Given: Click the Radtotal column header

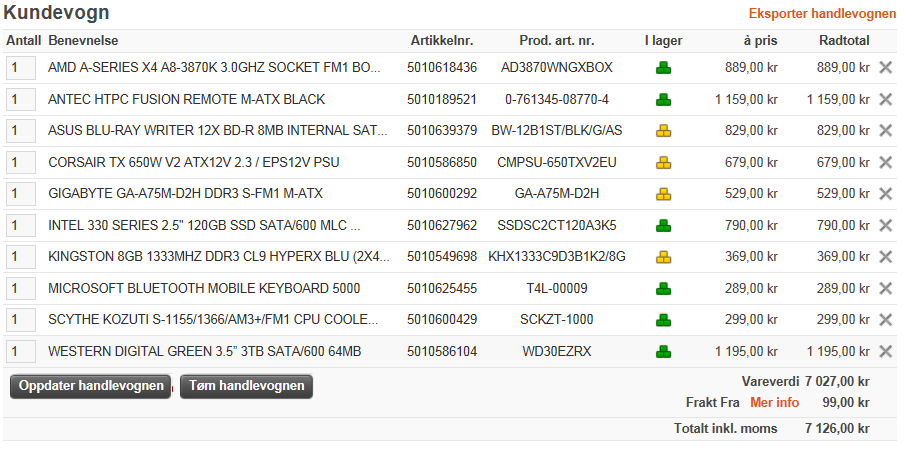Looking at the screenshot, I should (844, 41).
